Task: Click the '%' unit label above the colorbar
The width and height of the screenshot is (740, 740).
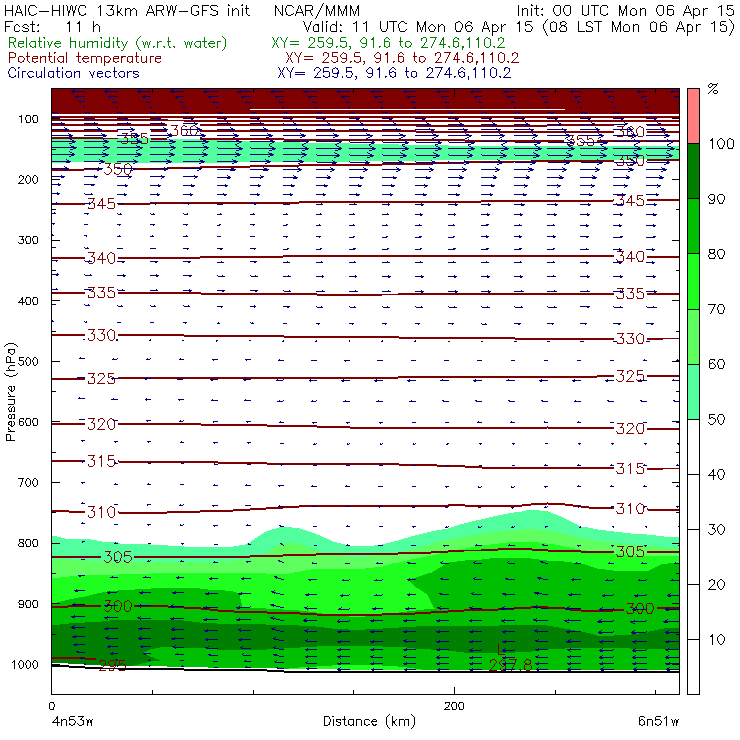Action: click(x=713, y=89)
